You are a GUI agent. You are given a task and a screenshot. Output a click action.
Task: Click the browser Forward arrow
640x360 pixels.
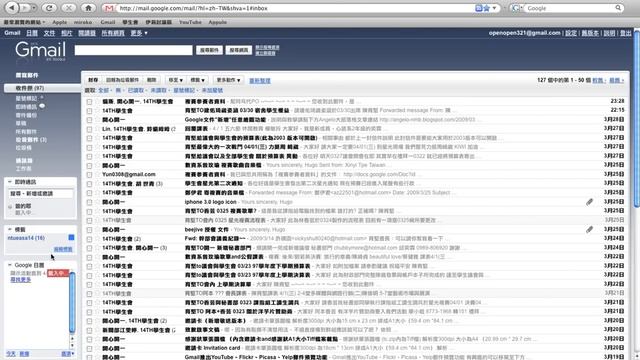[25, 7]
